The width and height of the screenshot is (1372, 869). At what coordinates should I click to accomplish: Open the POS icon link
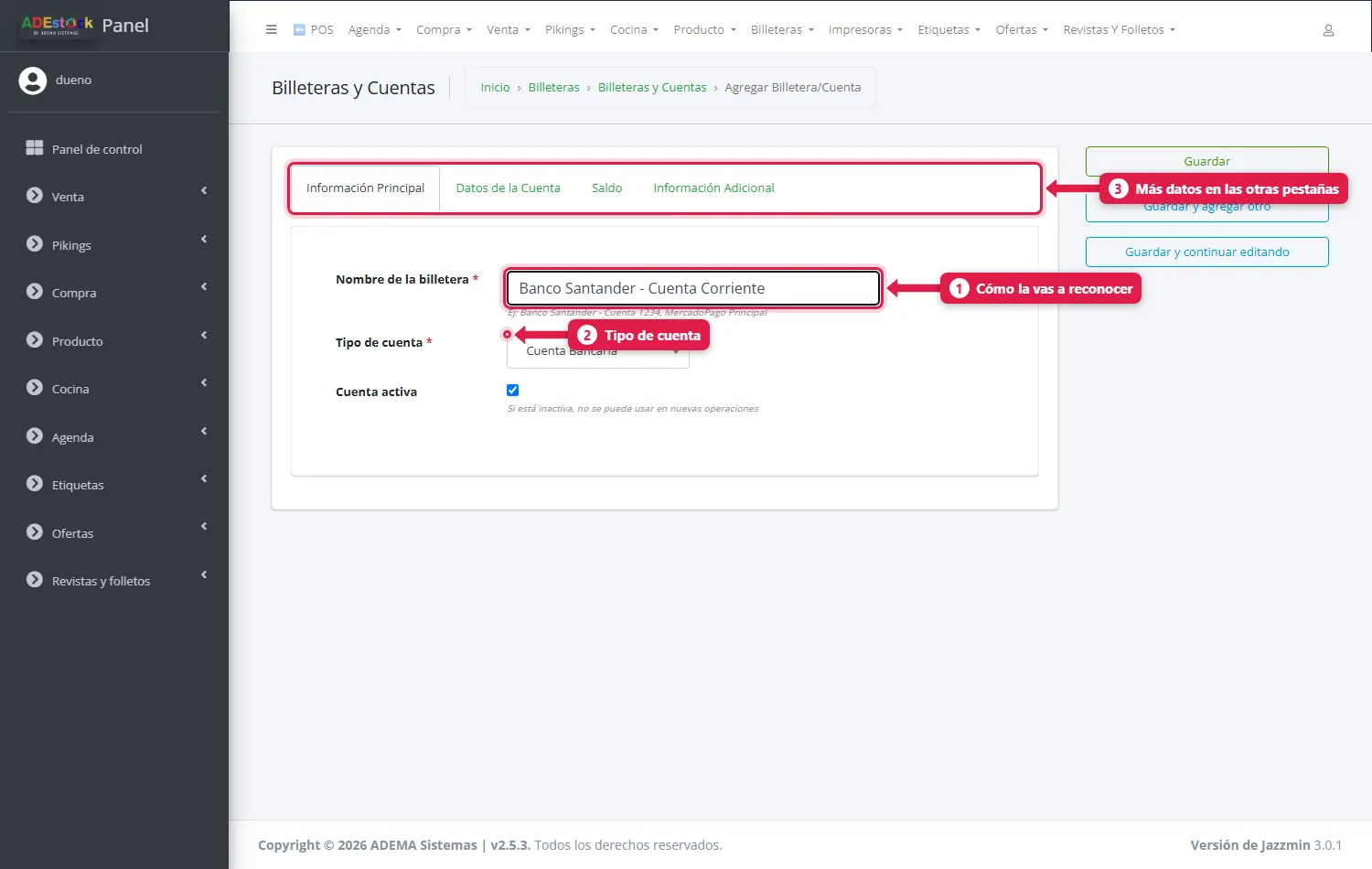click(299, 29)
